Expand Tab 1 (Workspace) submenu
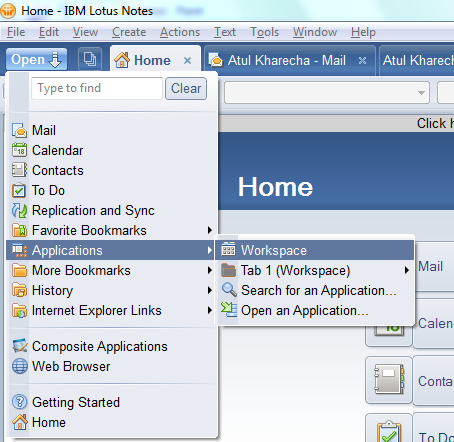The width and height of the screenshot is (454, 442). (315, 270)
